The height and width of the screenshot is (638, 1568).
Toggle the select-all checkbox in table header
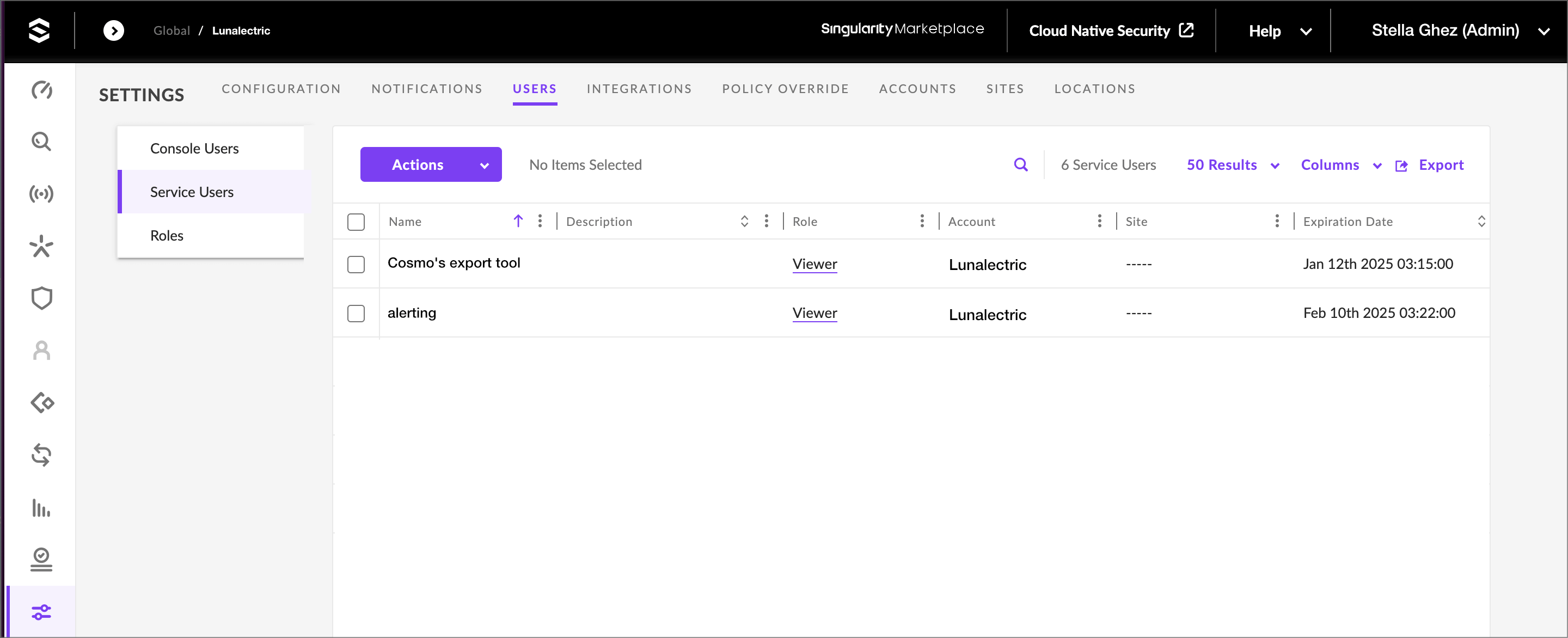click(x=357, y=221)
